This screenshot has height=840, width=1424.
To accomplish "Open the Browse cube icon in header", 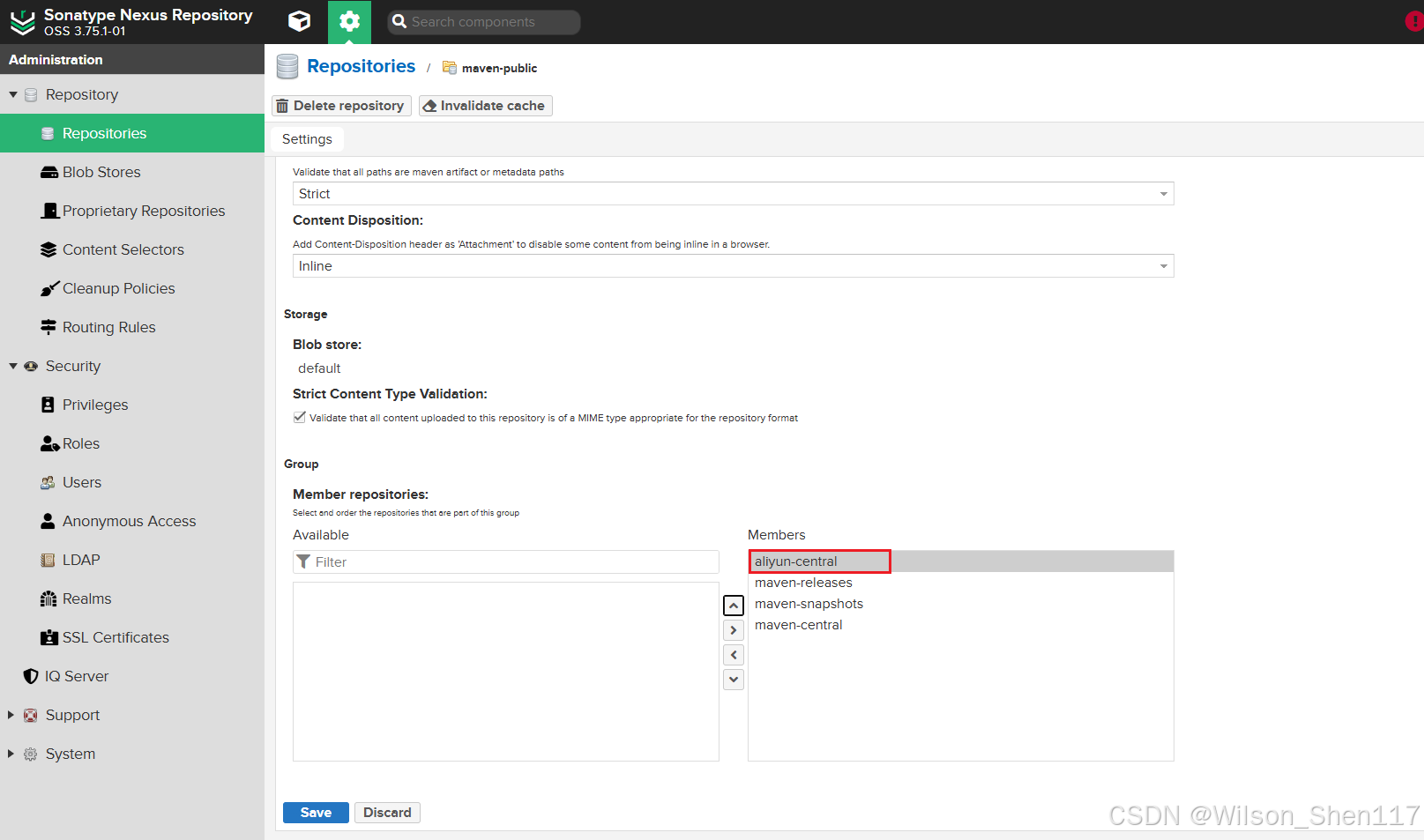I will tap(300, 21).
